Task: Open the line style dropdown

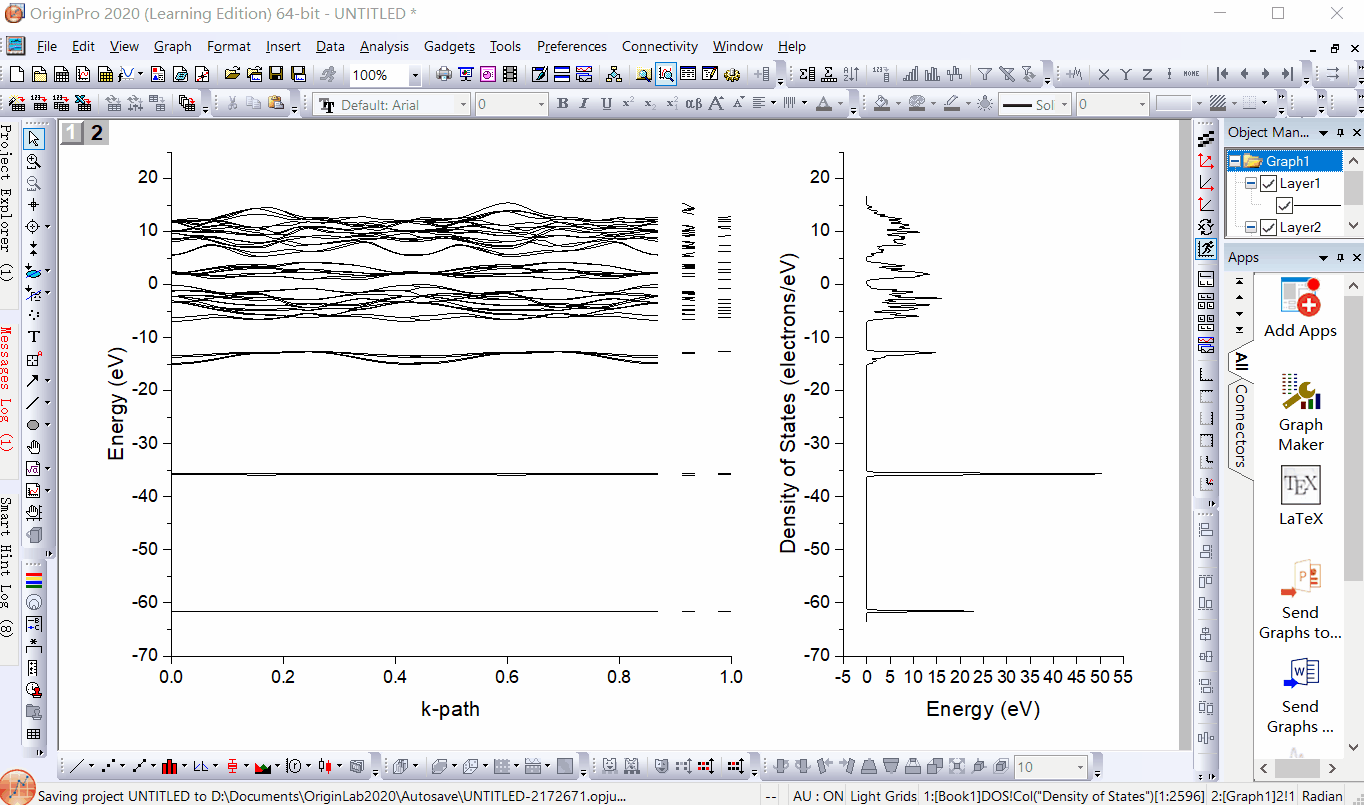Action: pyautogui.click(x=1063, y=105)
